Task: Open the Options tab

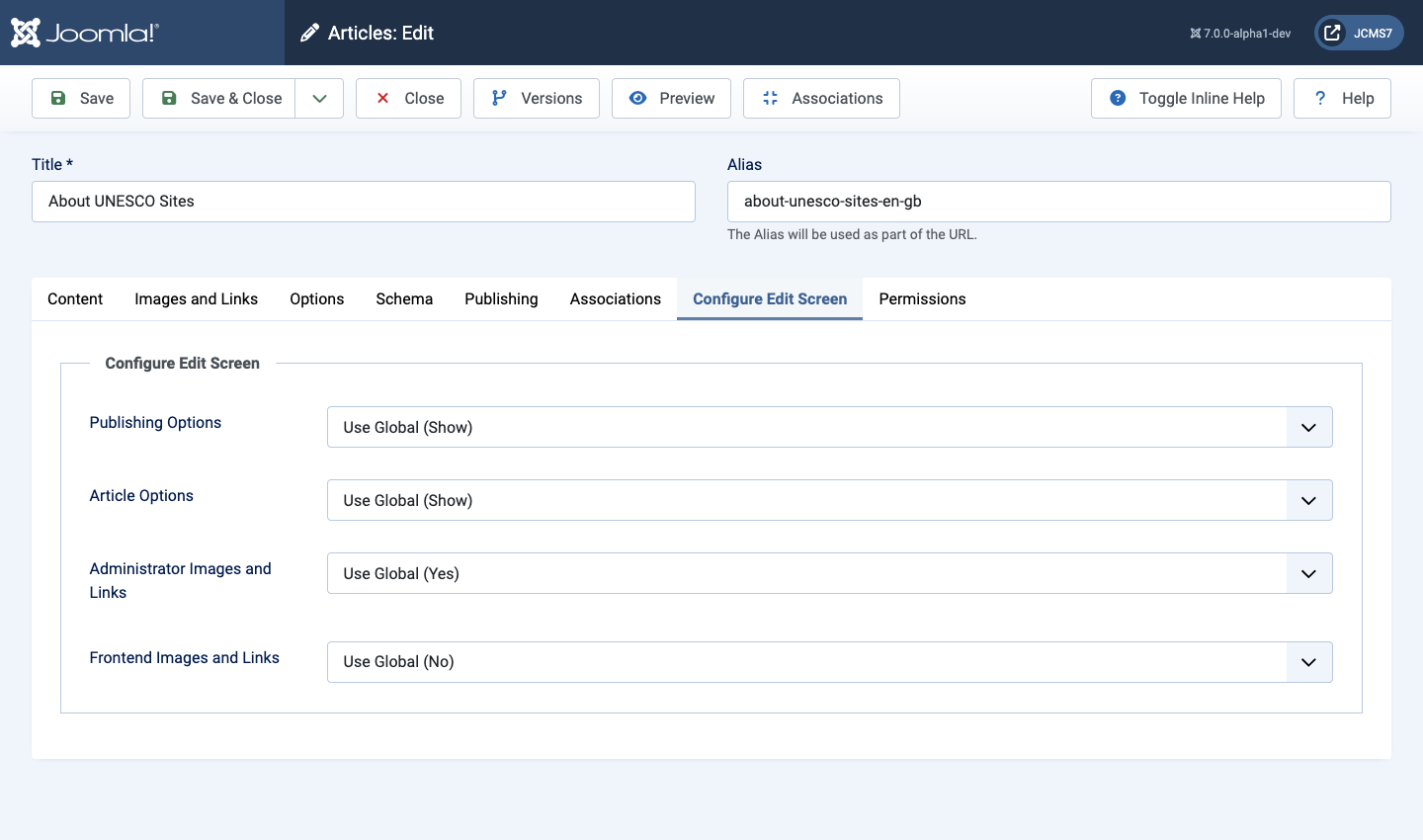Action: tap(317, 298)
